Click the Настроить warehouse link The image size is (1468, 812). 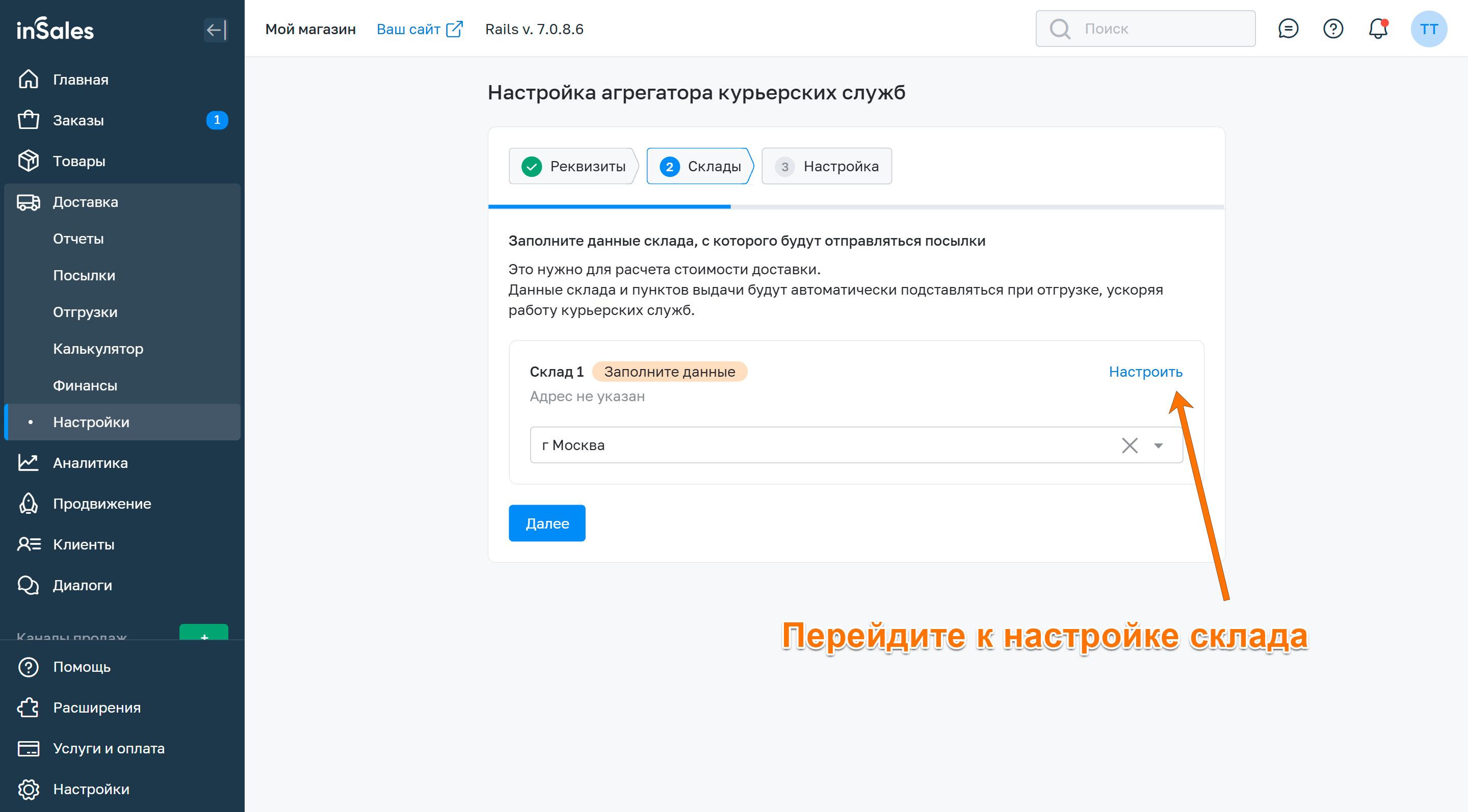(x=1145, y=372)
